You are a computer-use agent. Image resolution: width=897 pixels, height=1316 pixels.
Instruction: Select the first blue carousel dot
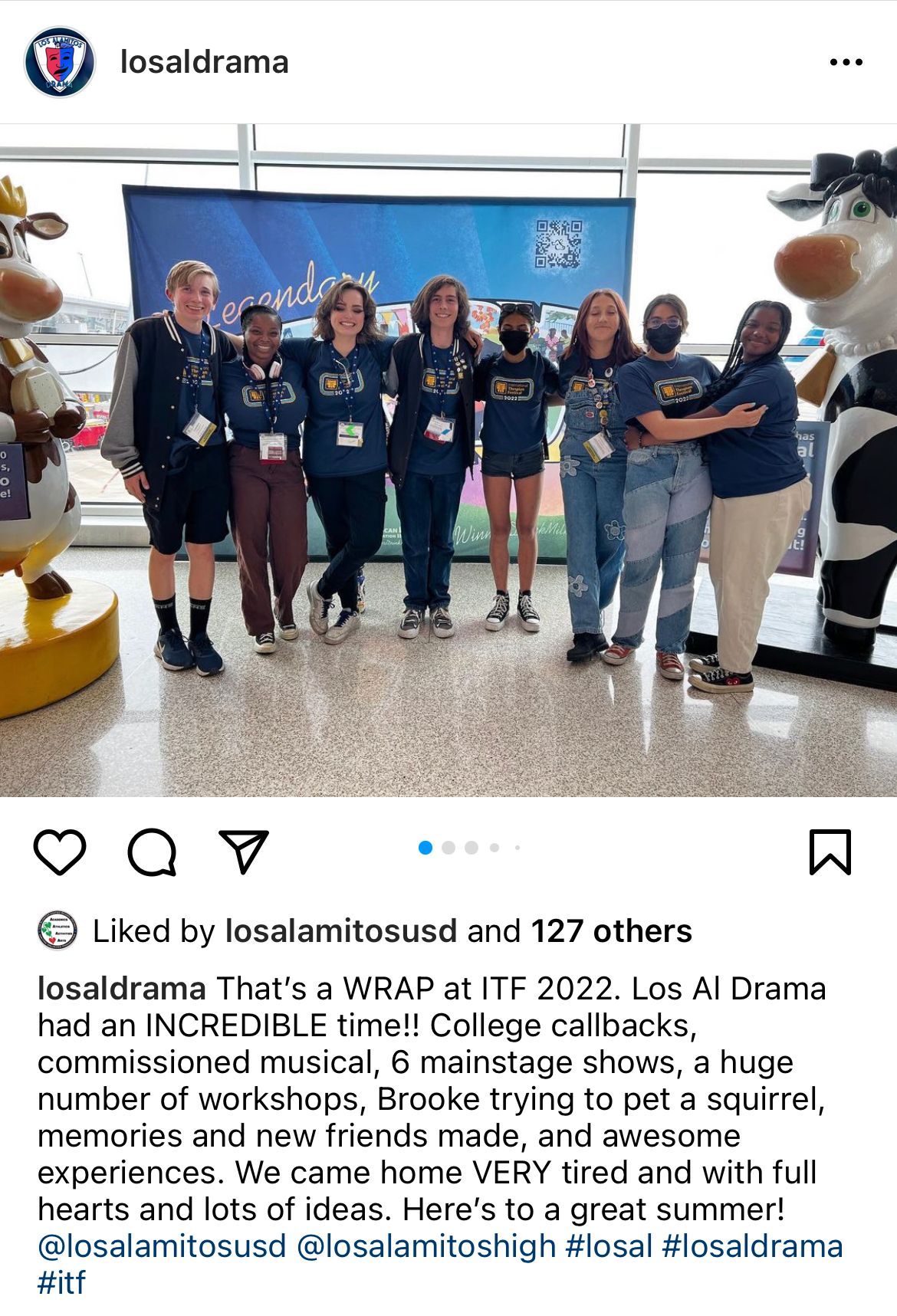pos(426,848)
